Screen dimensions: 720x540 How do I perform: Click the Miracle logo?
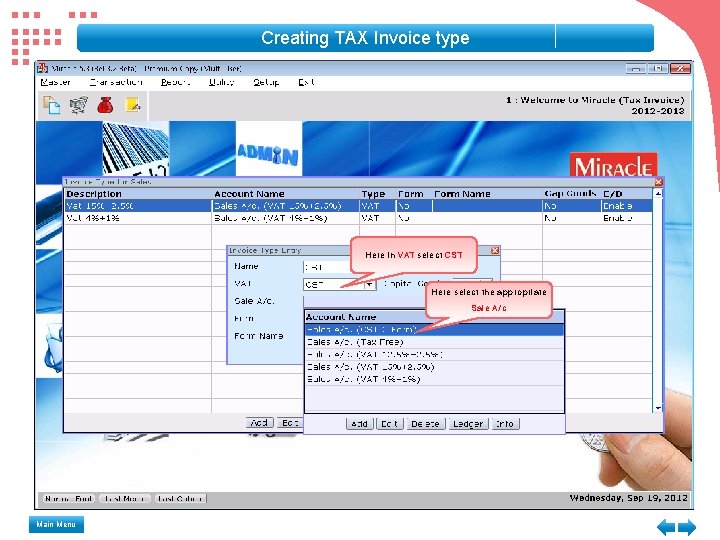(x=613, y=166)
